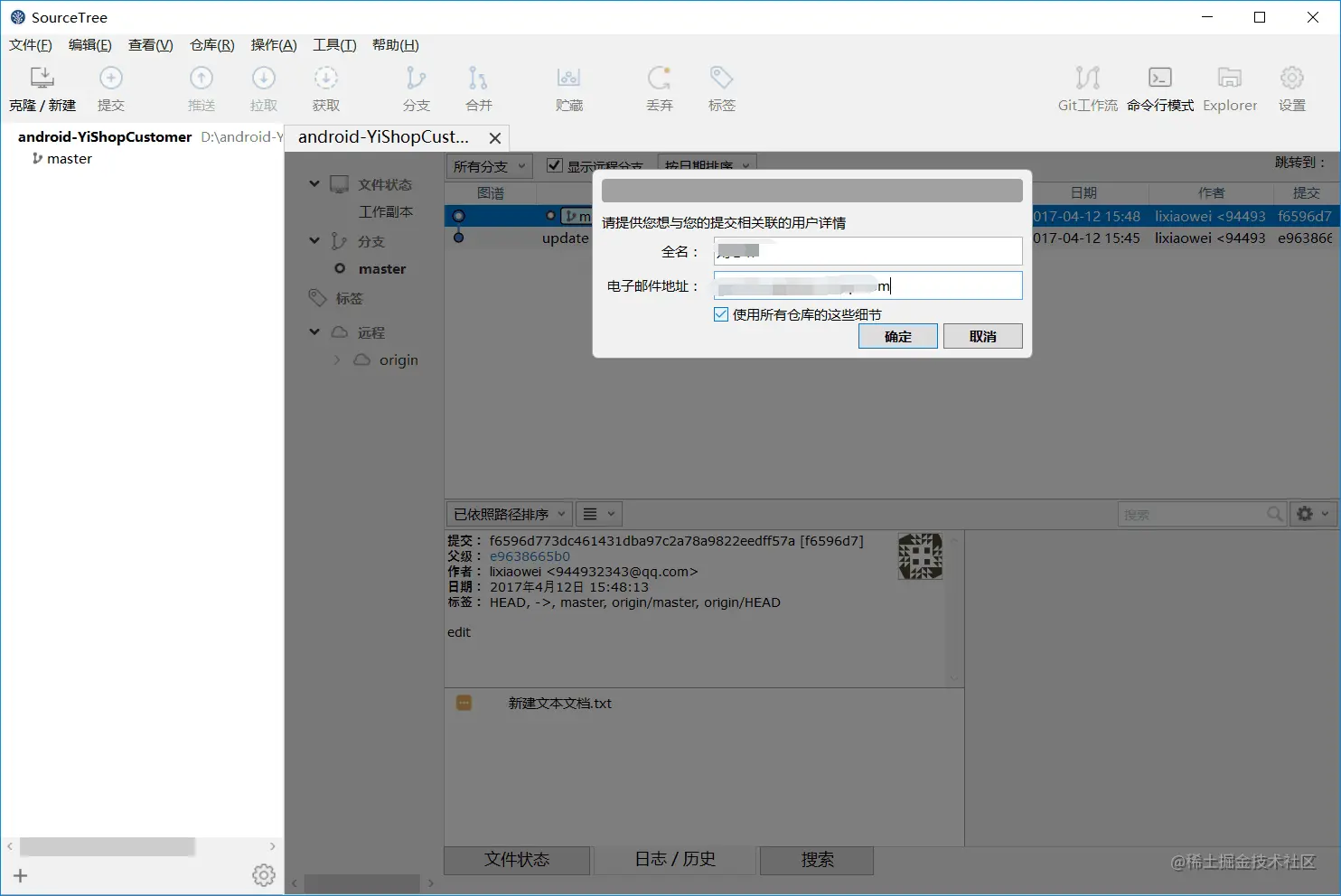The height and width of the screenshot is (896, 1341).
Task: Click the Fetch (获取) toolbar icon
Action: [x=326, y=78]
